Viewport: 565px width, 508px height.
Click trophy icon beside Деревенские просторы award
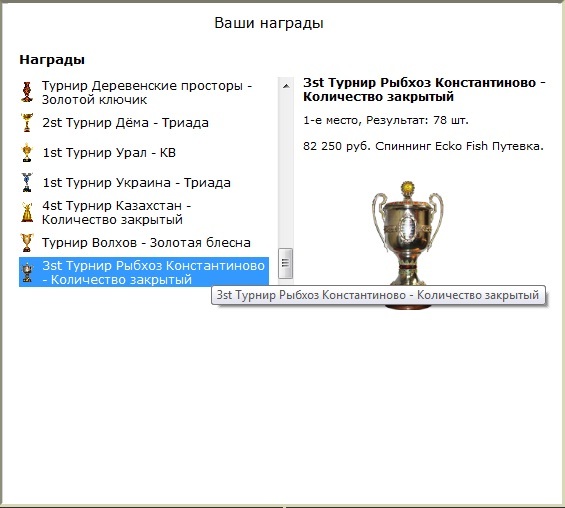[x=27, y=92]
